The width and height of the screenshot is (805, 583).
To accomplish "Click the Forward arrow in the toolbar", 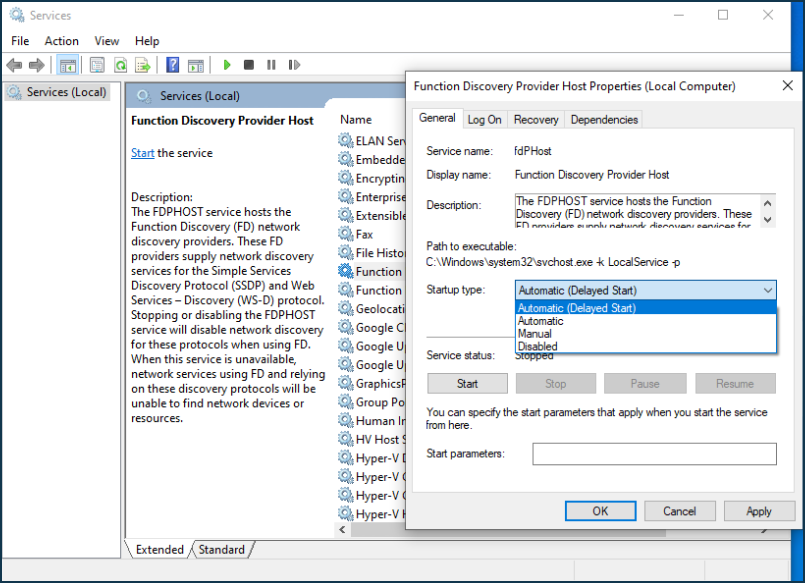I will (36, 65).
